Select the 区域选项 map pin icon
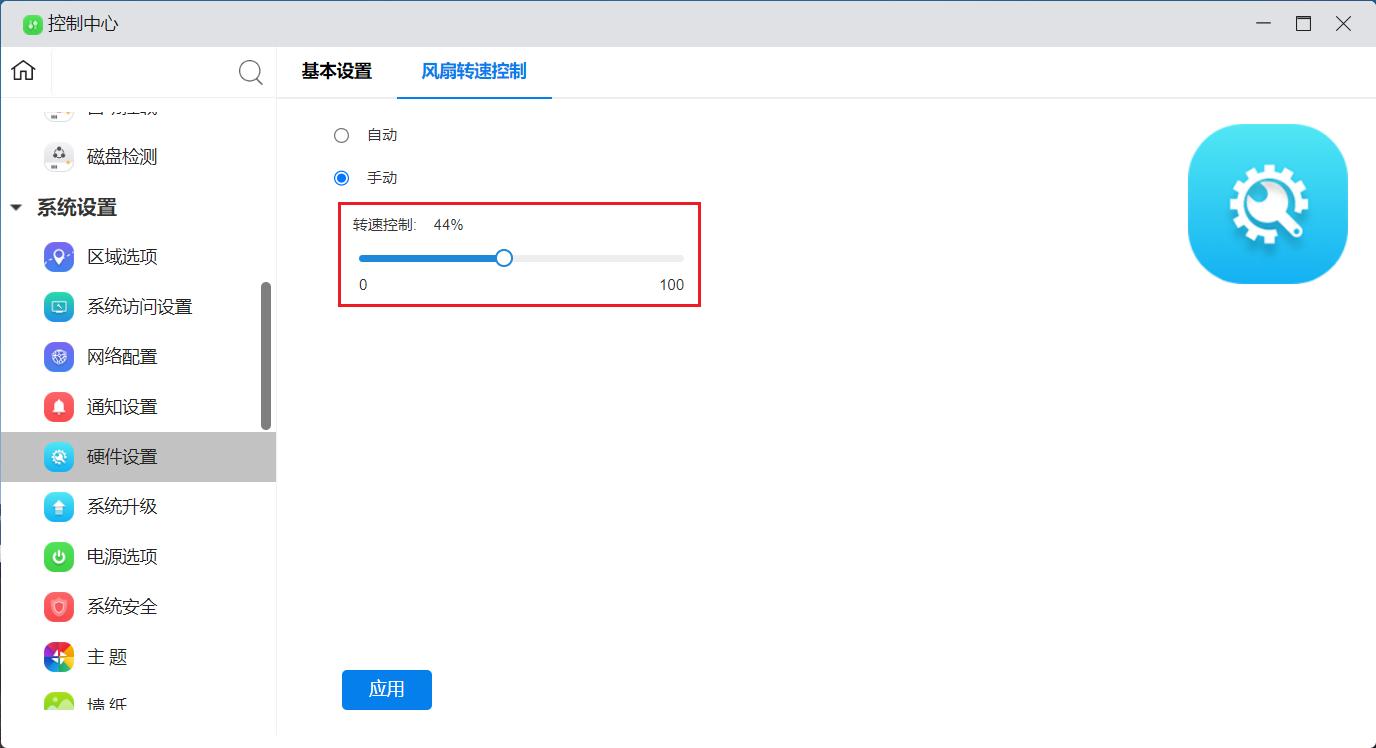1376x748 pixels. 59,257
